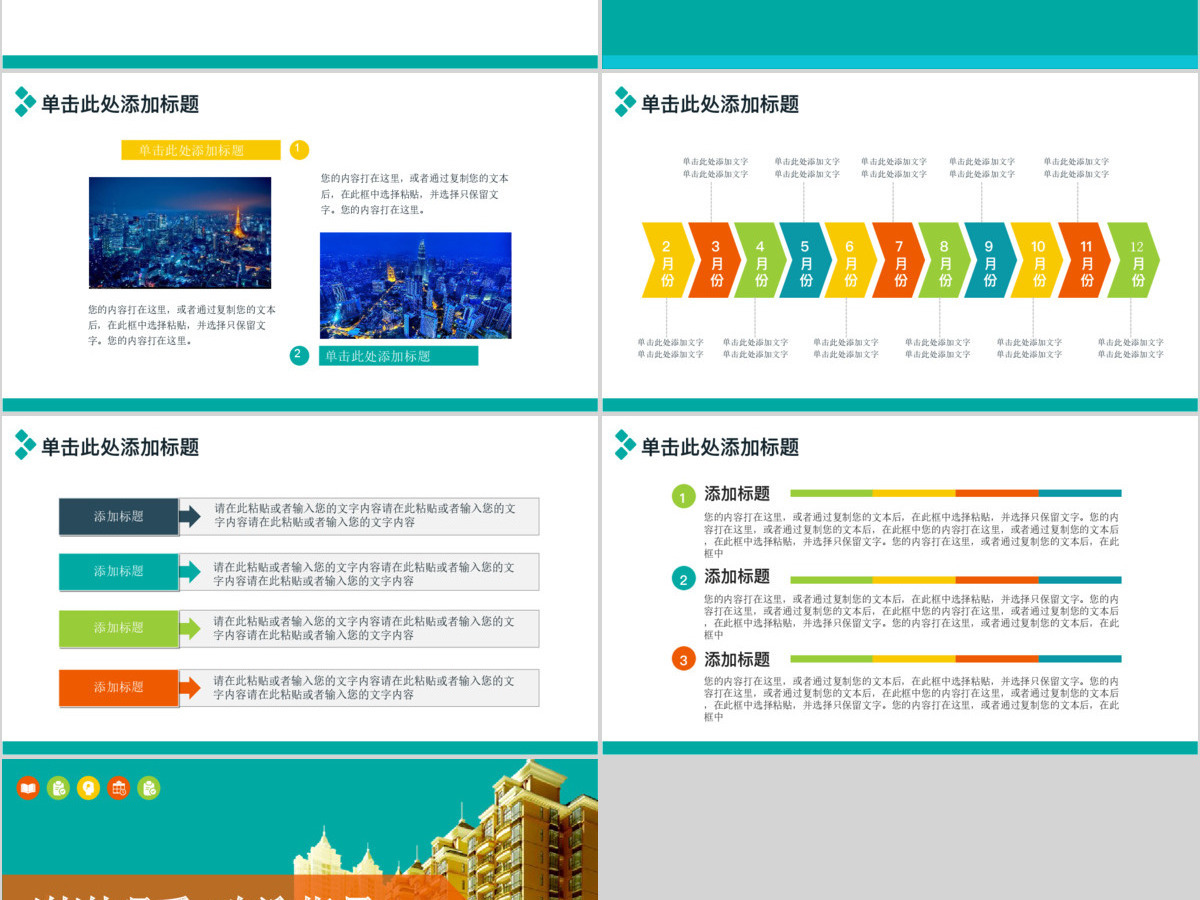Click the 单击此处添加标题 title of the numbered list slide

pos(720,447)
